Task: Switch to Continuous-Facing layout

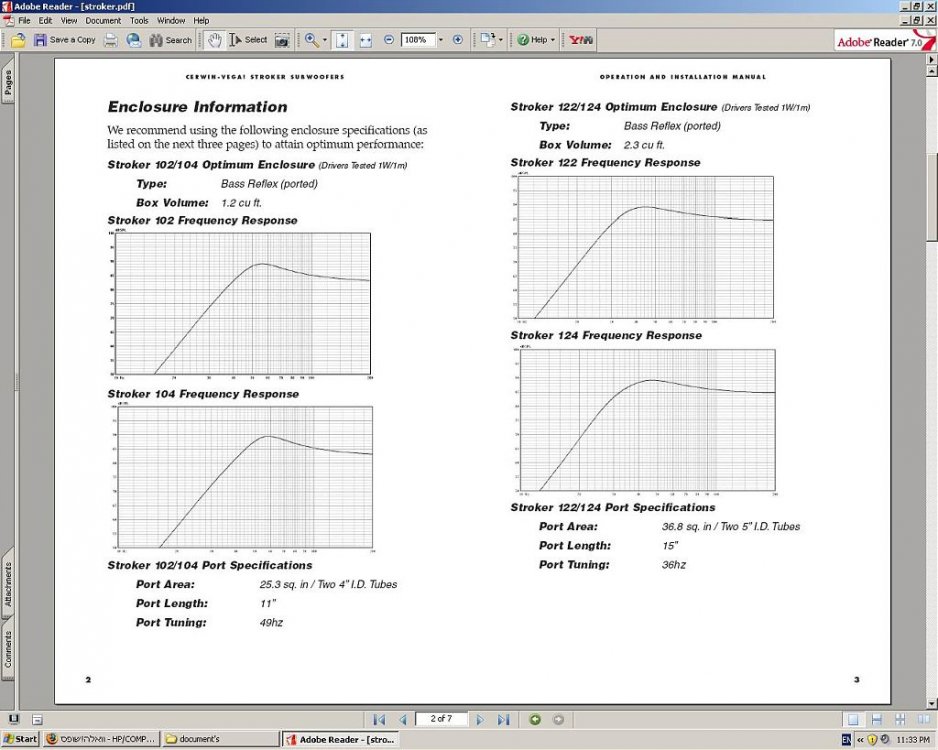Action: 900,719
